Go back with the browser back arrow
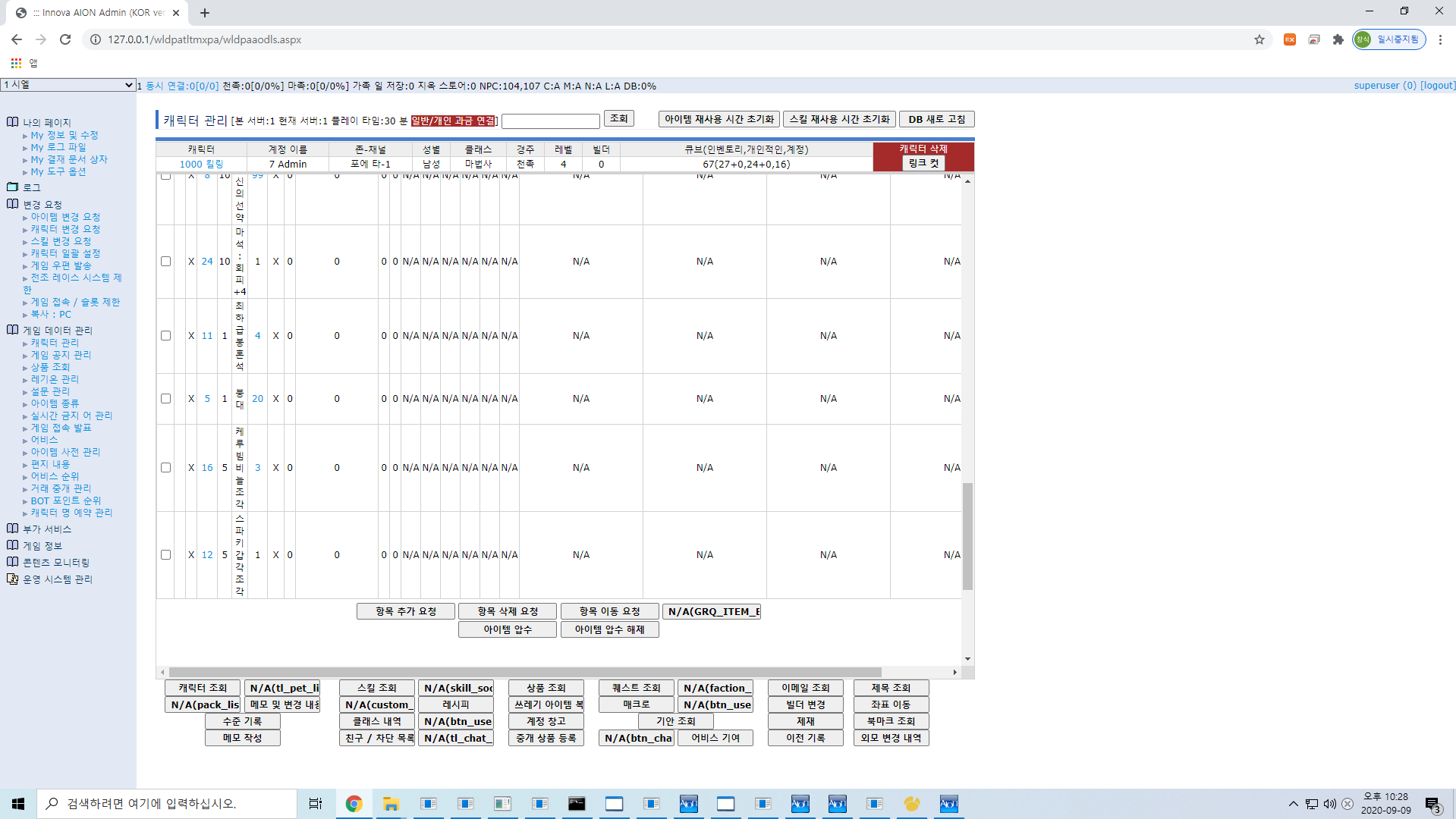Screen dimensions: 1456x819 pos(17,39)
